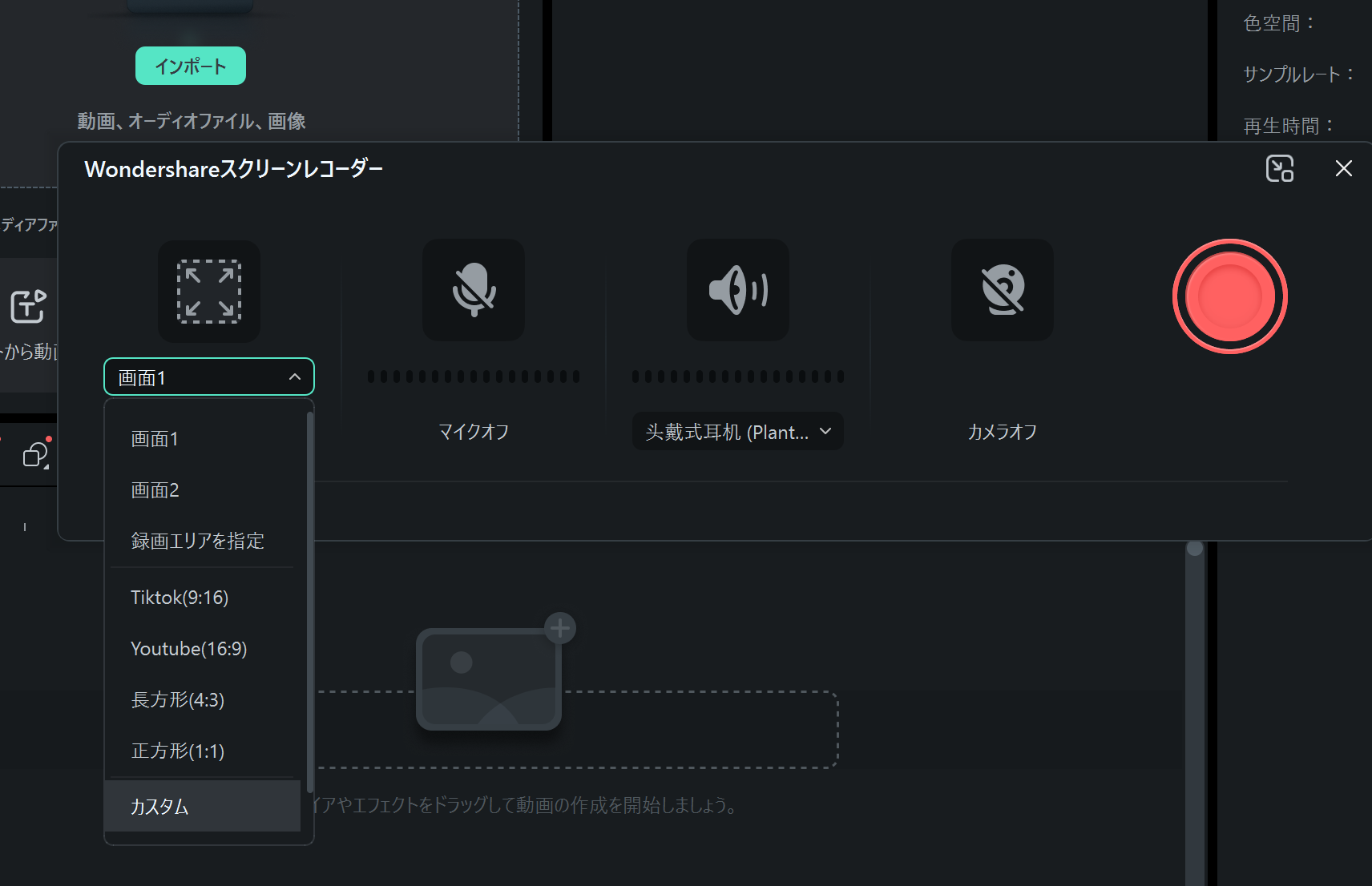Click the plus badge on media placeholder
Image resolution: width=1372 pixels, height=886 pixels.
pyautogui.click(x=560, y=628)
